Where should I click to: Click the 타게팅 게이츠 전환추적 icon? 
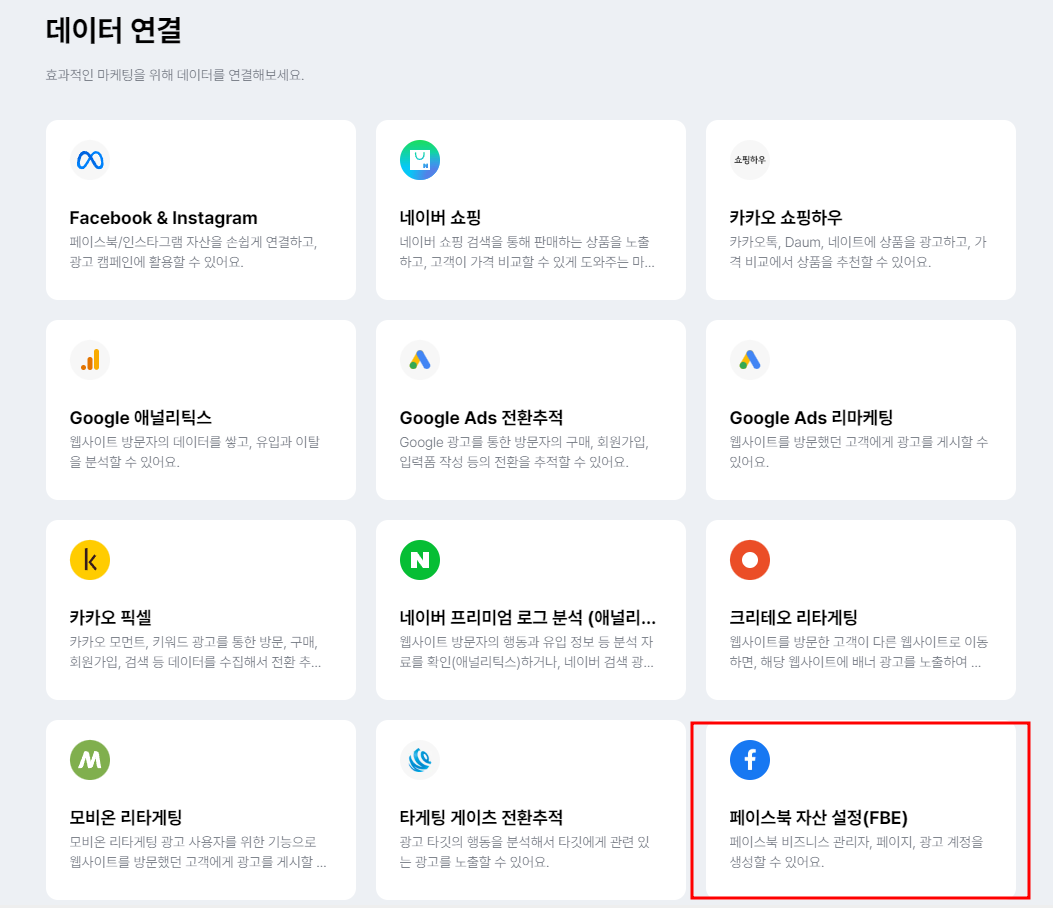[x=420, y=760]
